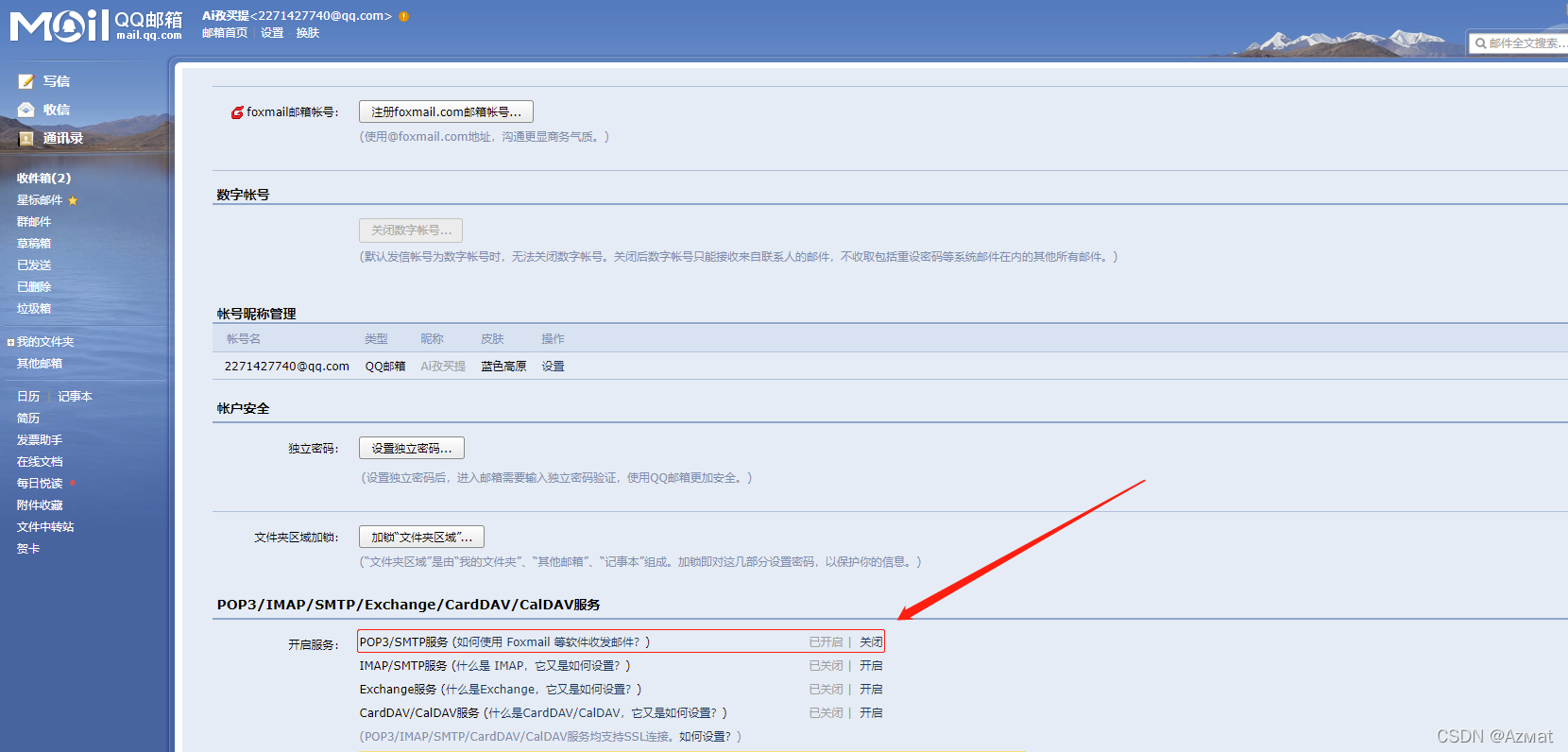This screenshot has width=1568, height=752.
Task: Open 已发送 sent folder
Action: coord(34,265)
